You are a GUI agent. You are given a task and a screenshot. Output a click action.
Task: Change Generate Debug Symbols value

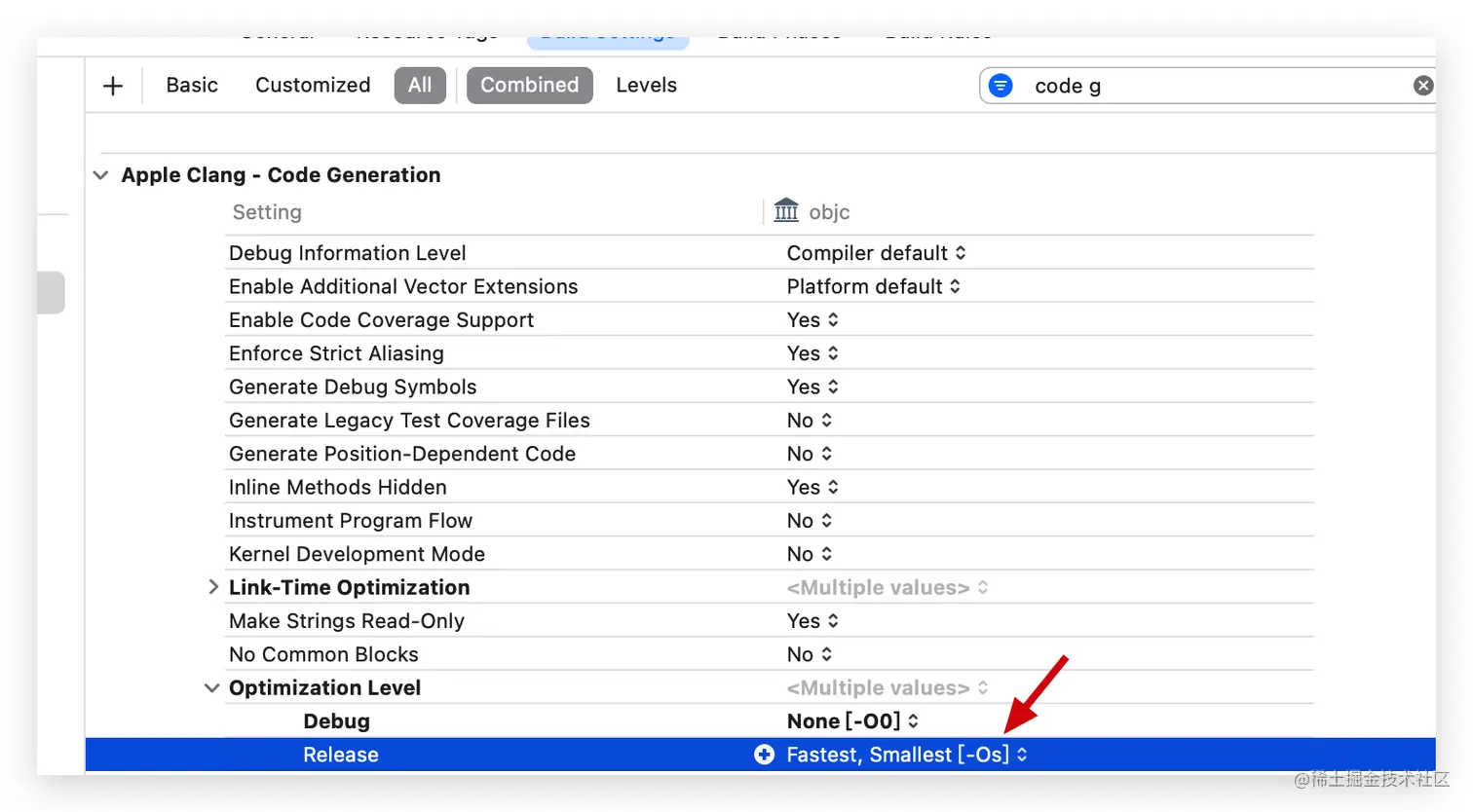(812, 387)
